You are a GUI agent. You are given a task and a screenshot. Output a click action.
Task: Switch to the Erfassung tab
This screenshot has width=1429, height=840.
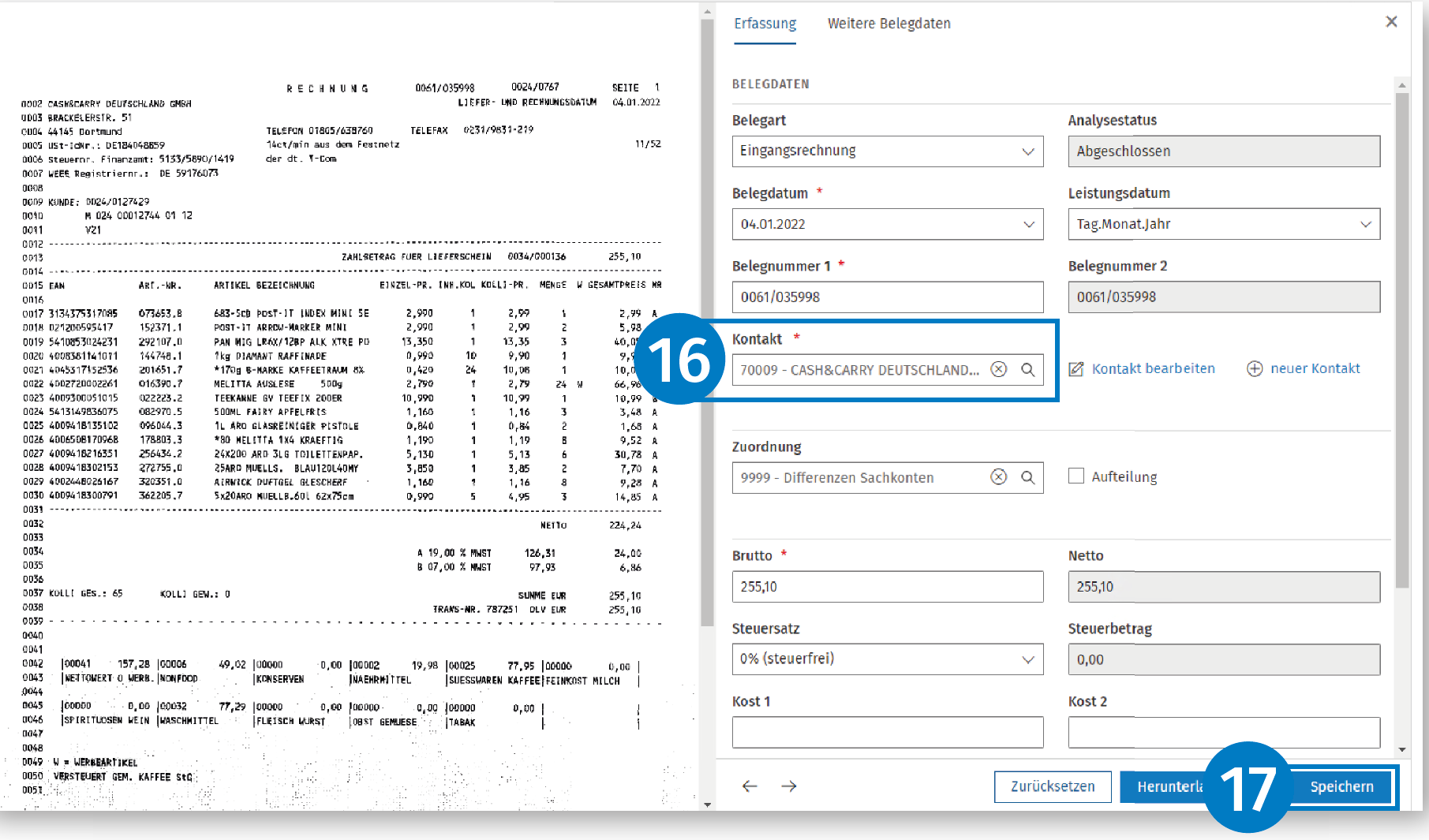(765, 24)
